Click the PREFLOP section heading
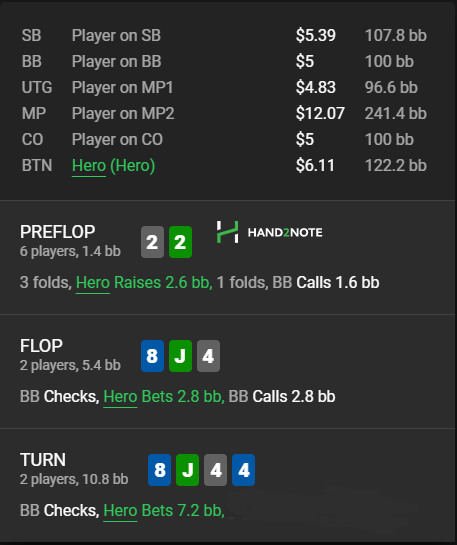Image resolution: width=457 pixels, height=545 pixels. pyautogui.click(x=57, y=232)
